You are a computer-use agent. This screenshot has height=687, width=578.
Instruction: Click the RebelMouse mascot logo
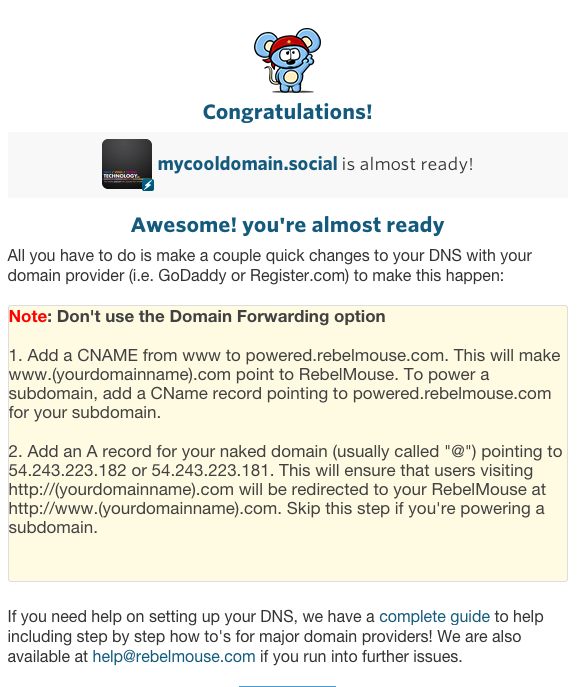tap(287, 60)
